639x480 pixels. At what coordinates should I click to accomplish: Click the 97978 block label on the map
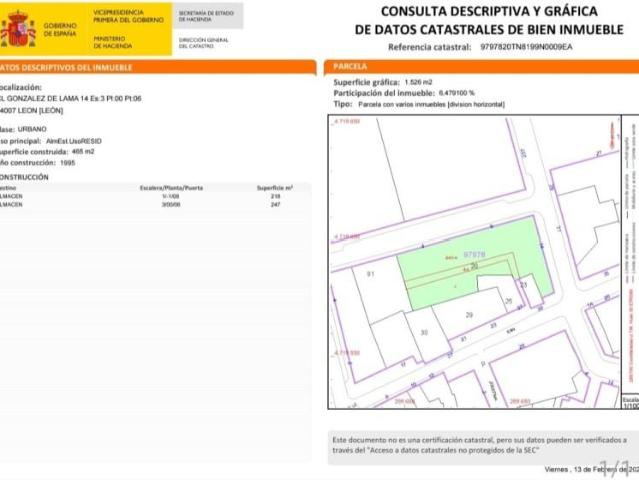point(474,255)
